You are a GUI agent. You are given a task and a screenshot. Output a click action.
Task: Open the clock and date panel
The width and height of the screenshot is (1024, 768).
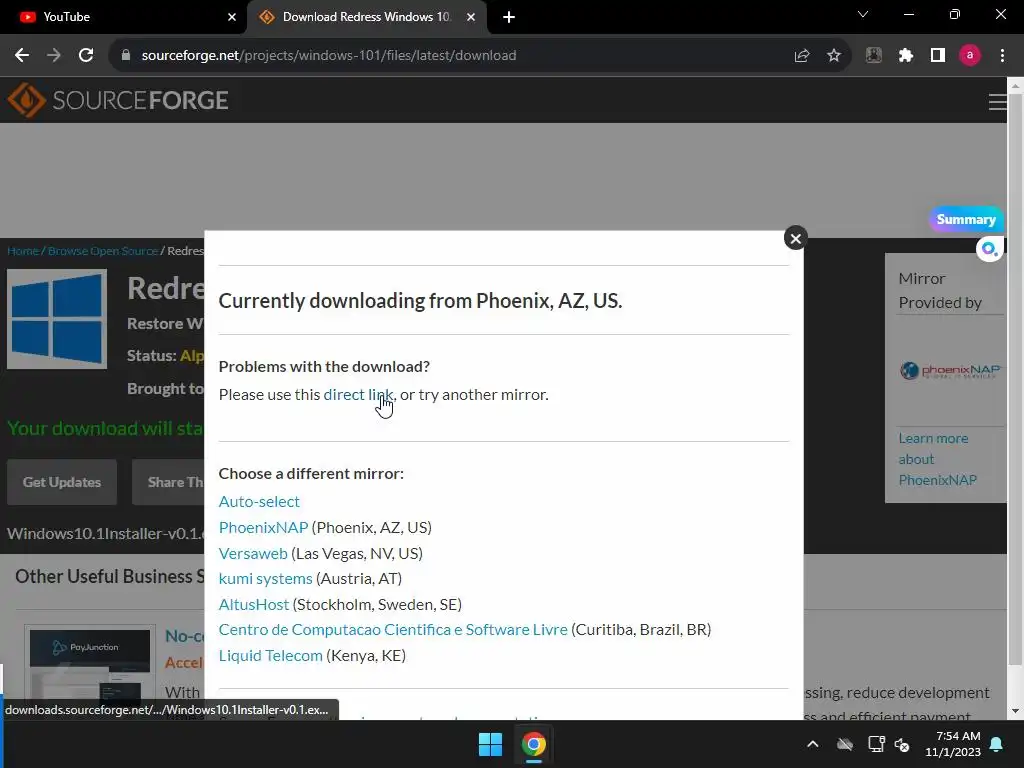click(x=953, y=744)
